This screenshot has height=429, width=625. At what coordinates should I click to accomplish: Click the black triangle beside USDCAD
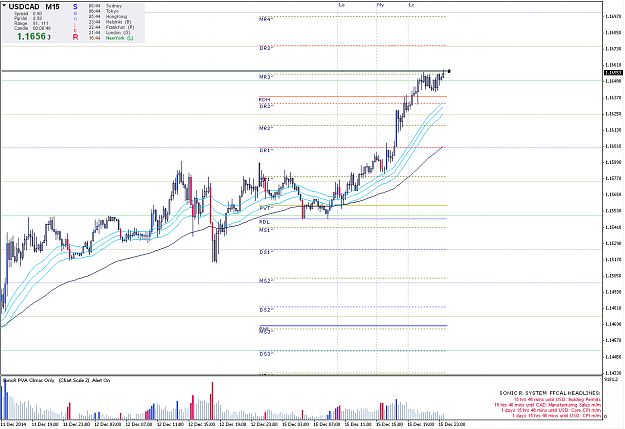click(x=4, y=6)
